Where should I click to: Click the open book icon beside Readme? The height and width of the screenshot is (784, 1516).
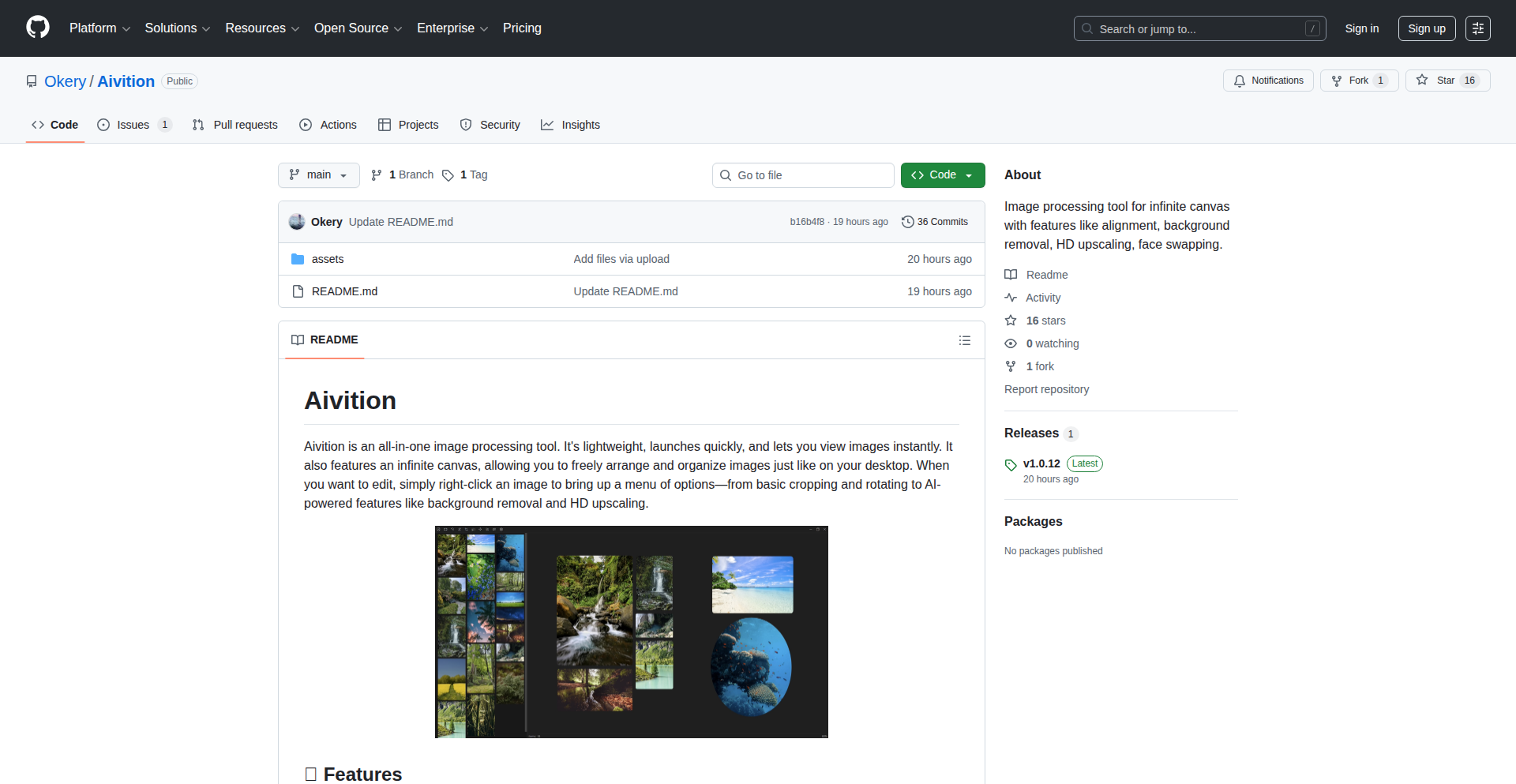(x=1011, y=275)
